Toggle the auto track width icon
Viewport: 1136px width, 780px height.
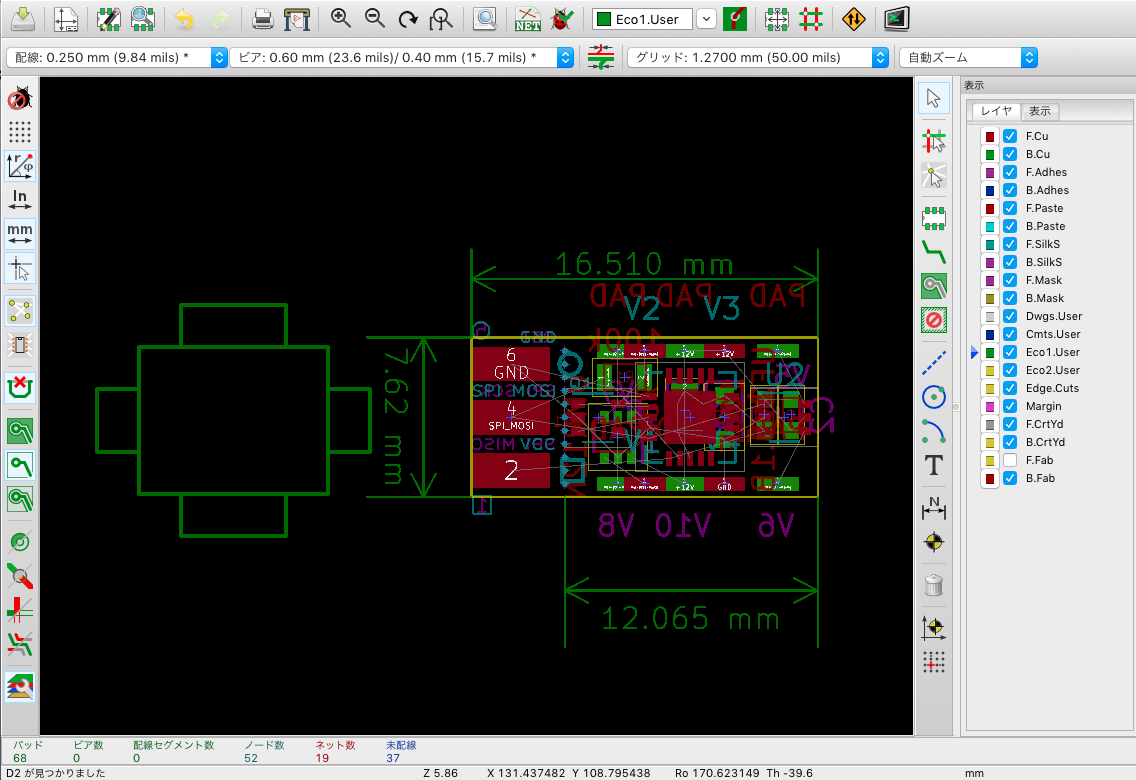[x=601, y=57]
